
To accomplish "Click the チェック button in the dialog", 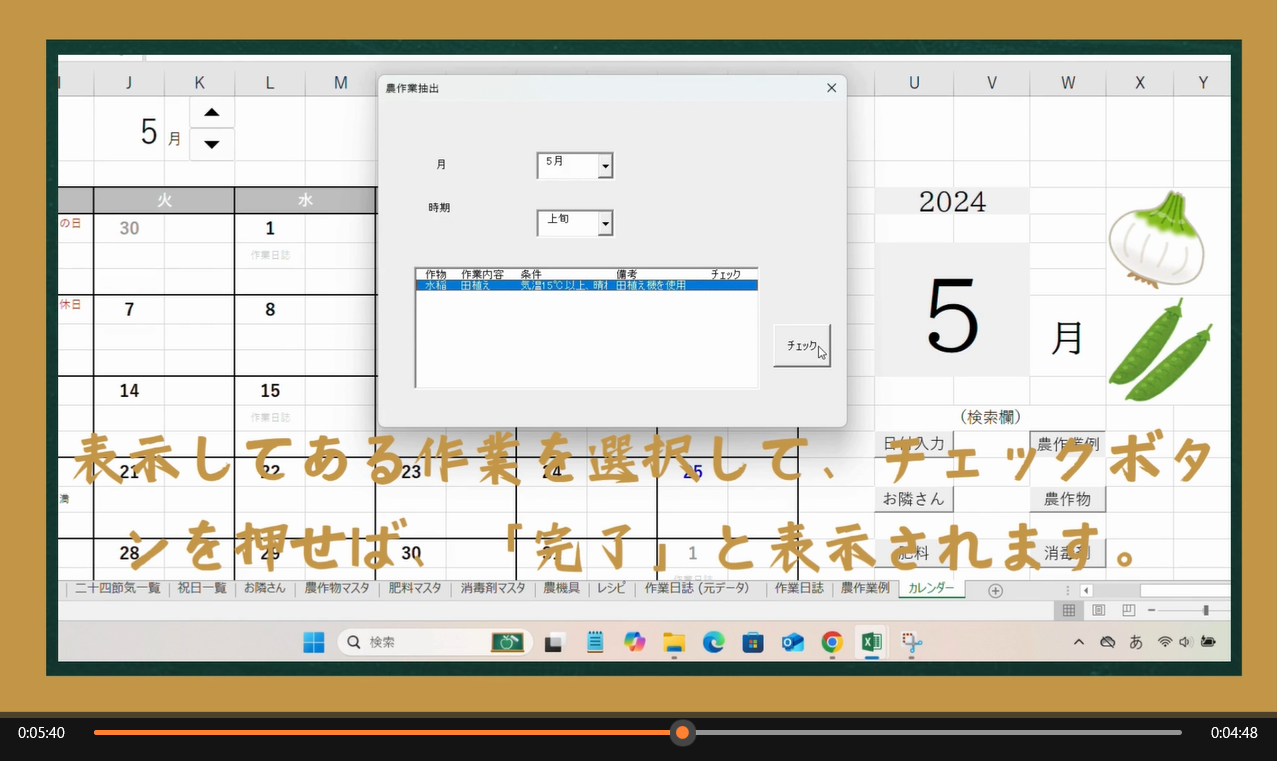I will click(801, 346).
